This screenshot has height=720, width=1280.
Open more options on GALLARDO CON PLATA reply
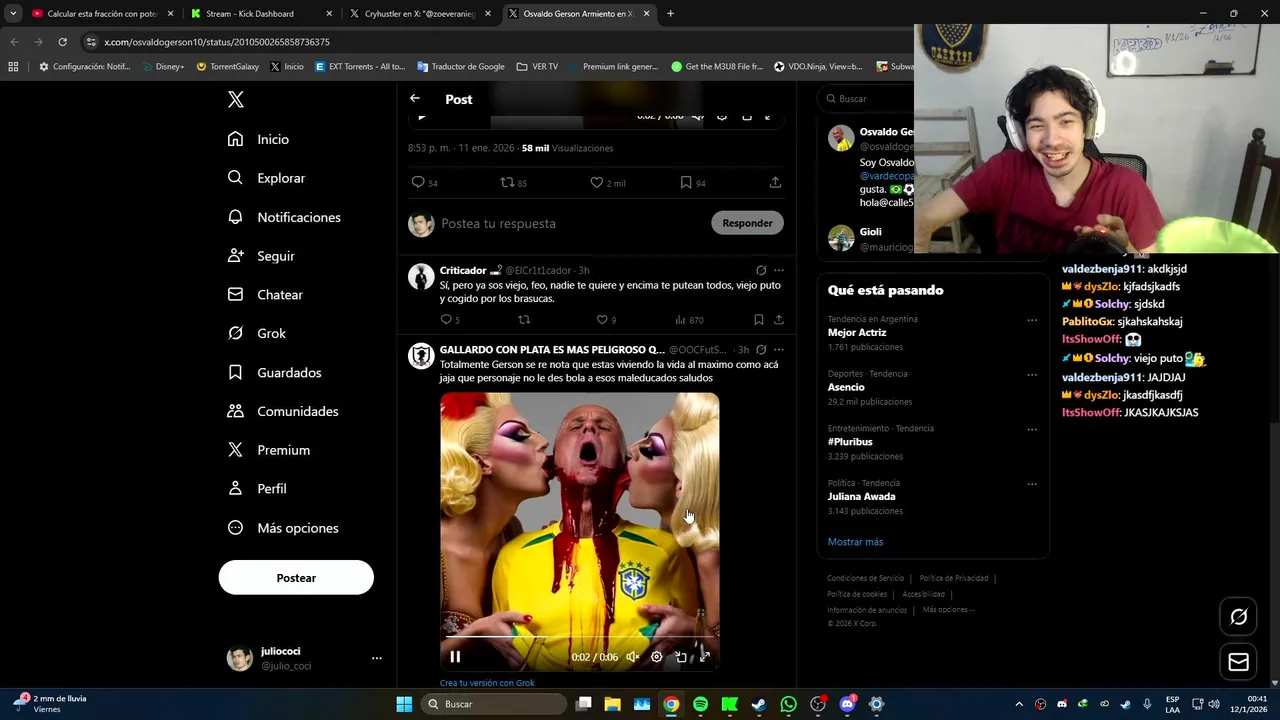(x=779, y=350)
